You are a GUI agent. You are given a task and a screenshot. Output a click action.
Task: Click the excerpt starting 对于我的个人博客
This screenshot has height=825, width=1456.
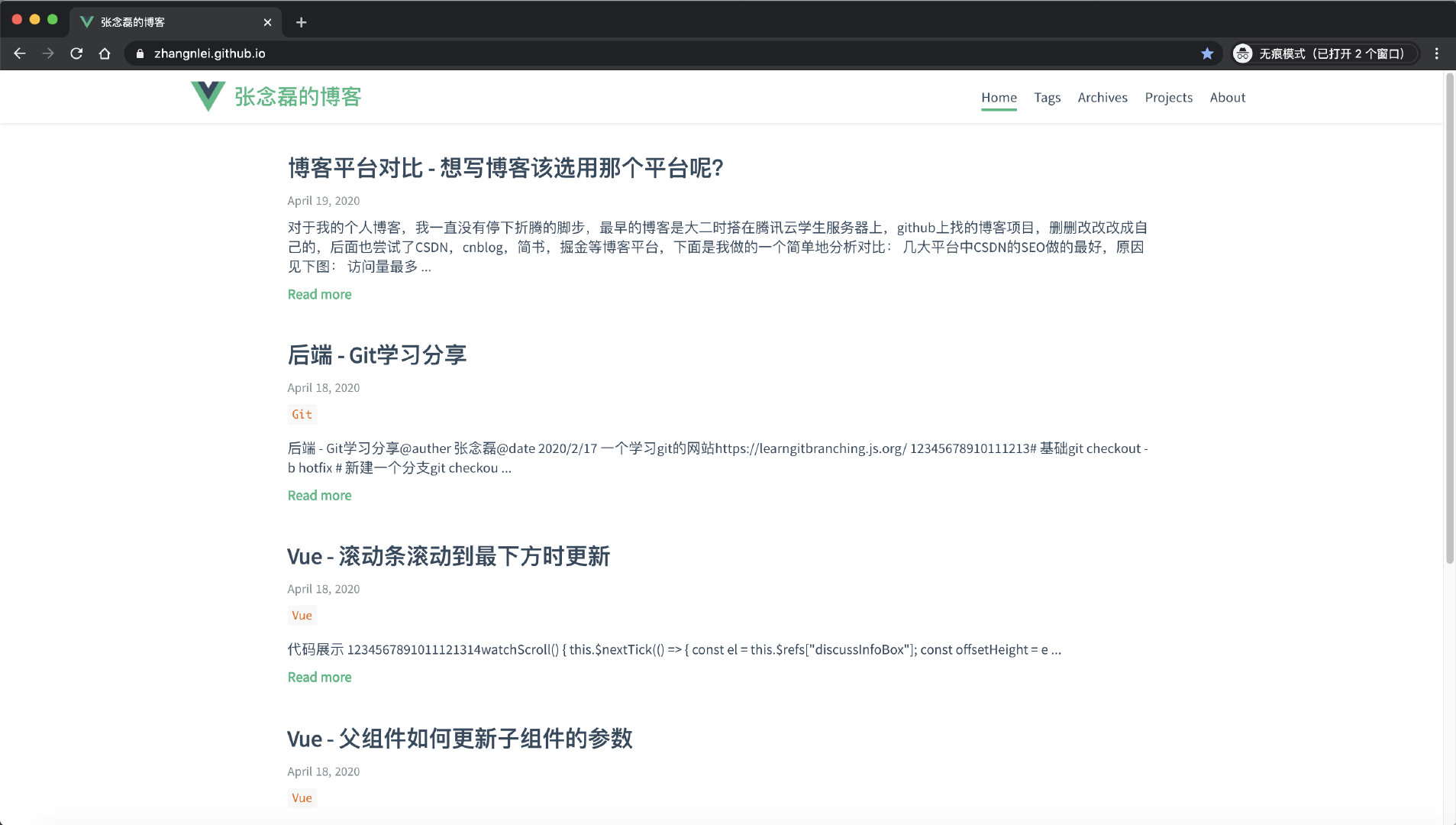(x=718, y=247)
